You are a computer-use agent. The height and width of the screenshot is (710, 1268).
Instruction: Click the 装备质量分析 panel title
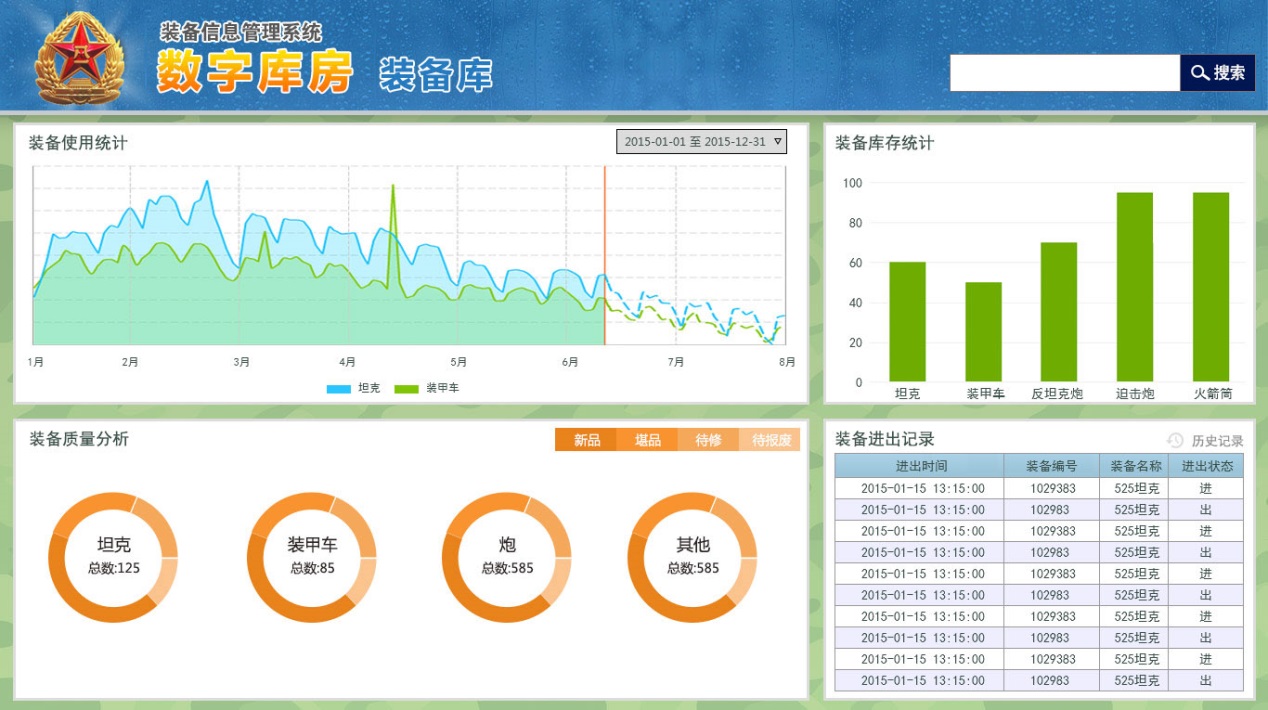[79, 439]
